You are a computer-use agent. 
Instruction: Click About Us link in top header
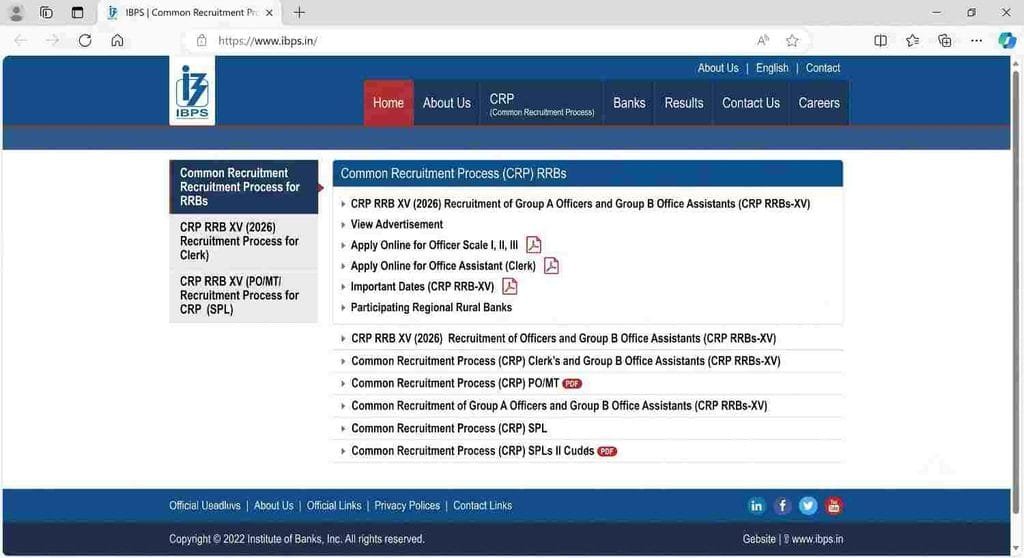click(x=718, y=68)
